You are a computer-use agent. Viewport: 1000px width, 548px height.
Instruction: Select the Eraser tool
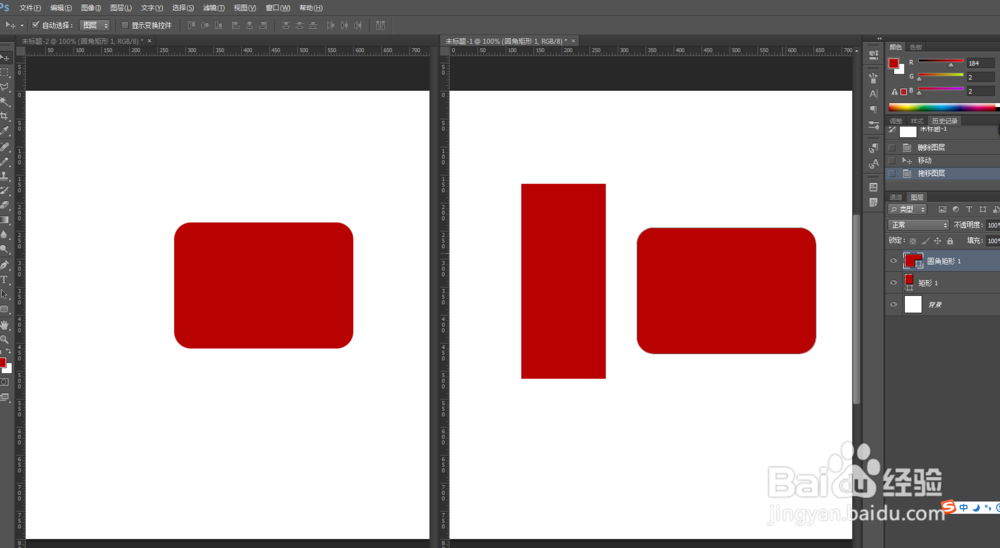click(5, 205)
